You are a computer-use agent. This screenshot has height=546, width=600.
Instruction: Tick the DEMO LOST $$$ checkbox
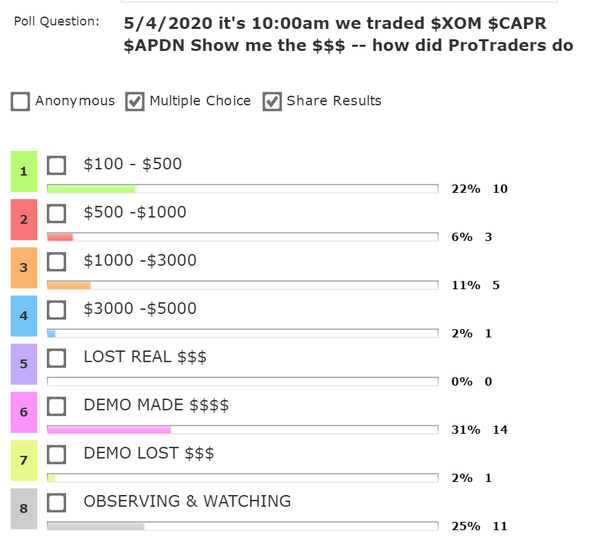58,454
